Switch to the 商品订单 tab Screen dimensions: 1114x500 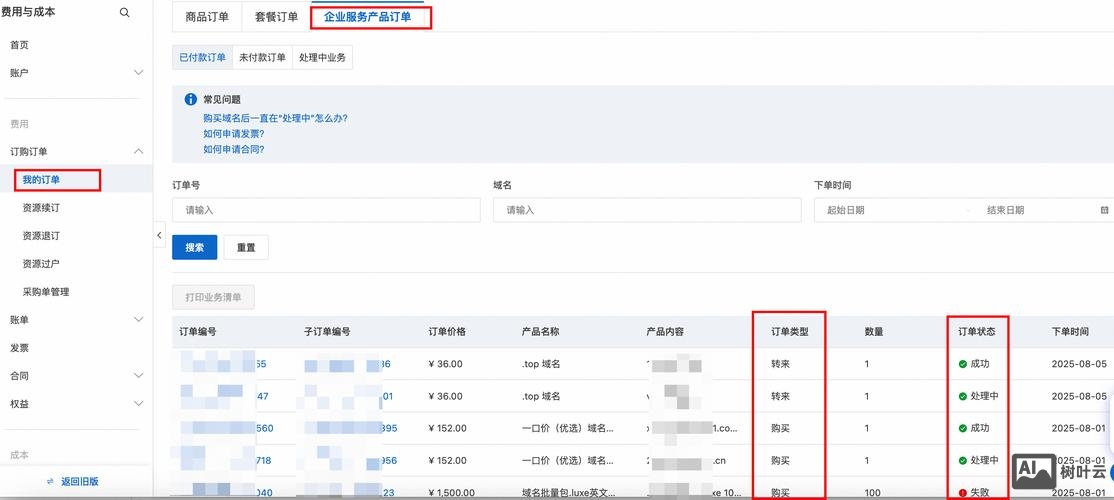point(207,17)
